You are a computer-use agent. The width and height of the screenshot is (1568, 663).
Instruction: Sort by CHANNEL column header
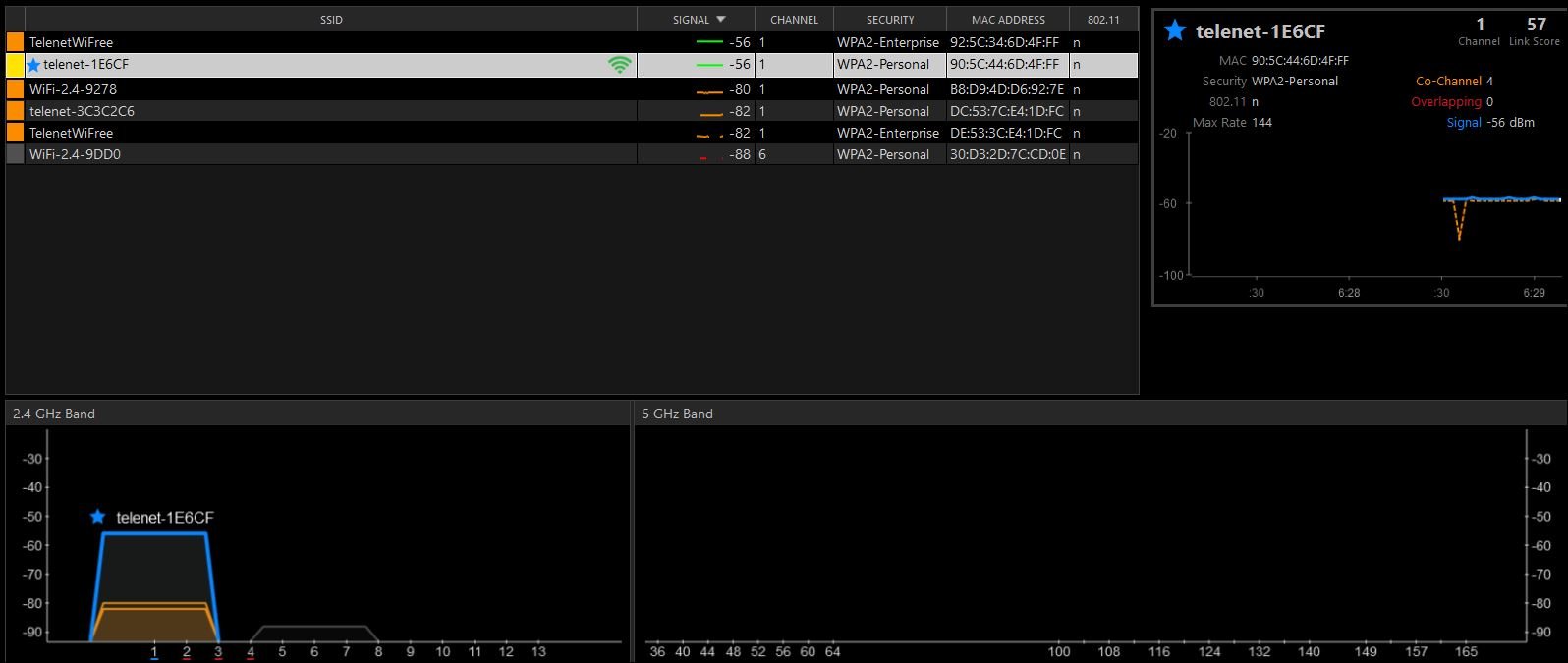click(794, 20)
